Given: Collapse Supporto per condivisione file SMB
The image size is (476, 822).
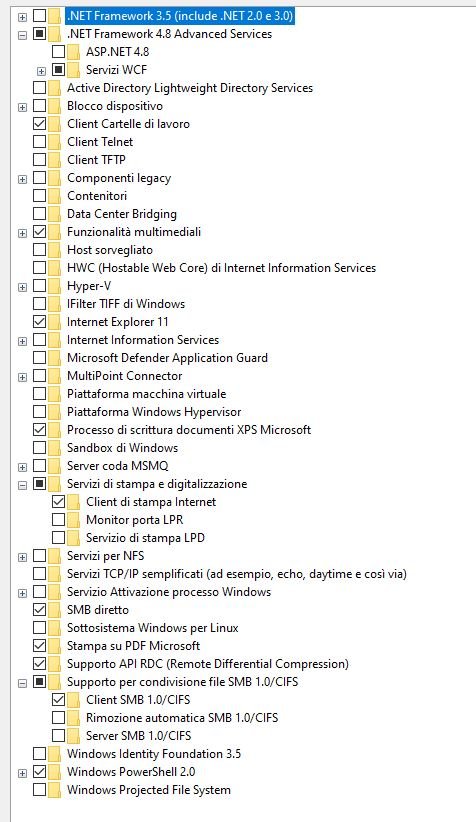Looking at the screenshot, I should (22, 684).
